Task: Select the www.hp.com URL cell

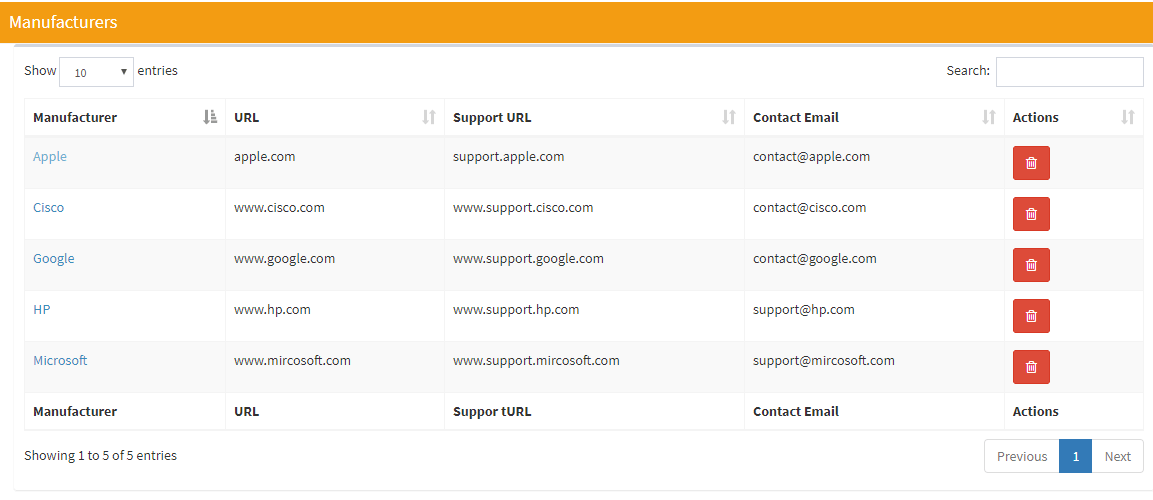Action: (x=335, y=315)
